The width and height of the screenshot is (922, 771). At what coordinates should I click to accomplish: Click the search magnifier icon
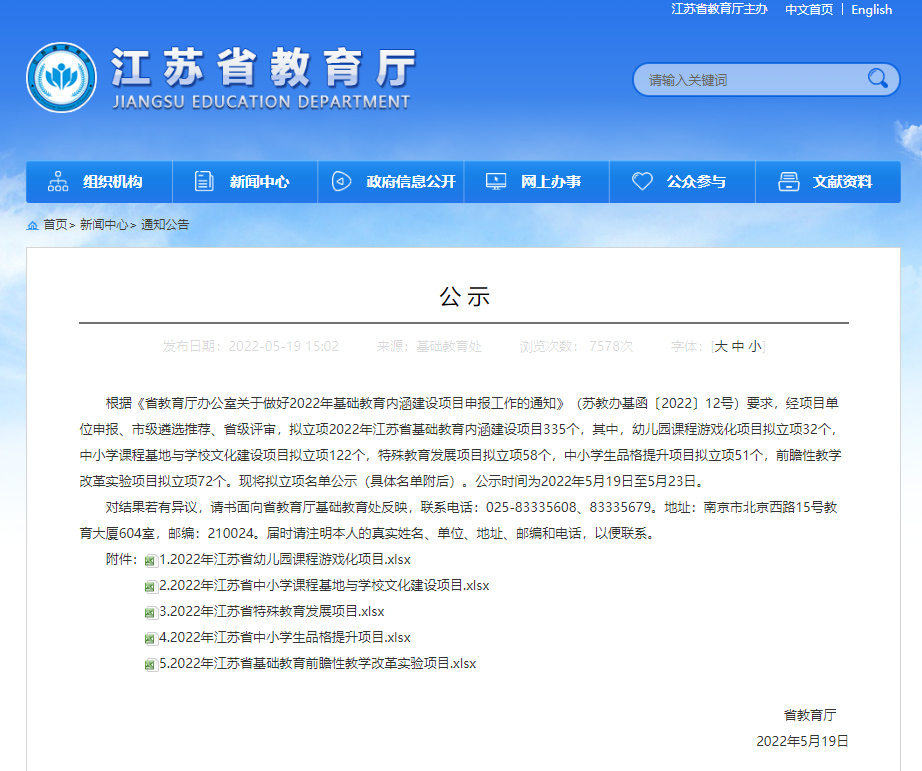(x=877, y=79)
